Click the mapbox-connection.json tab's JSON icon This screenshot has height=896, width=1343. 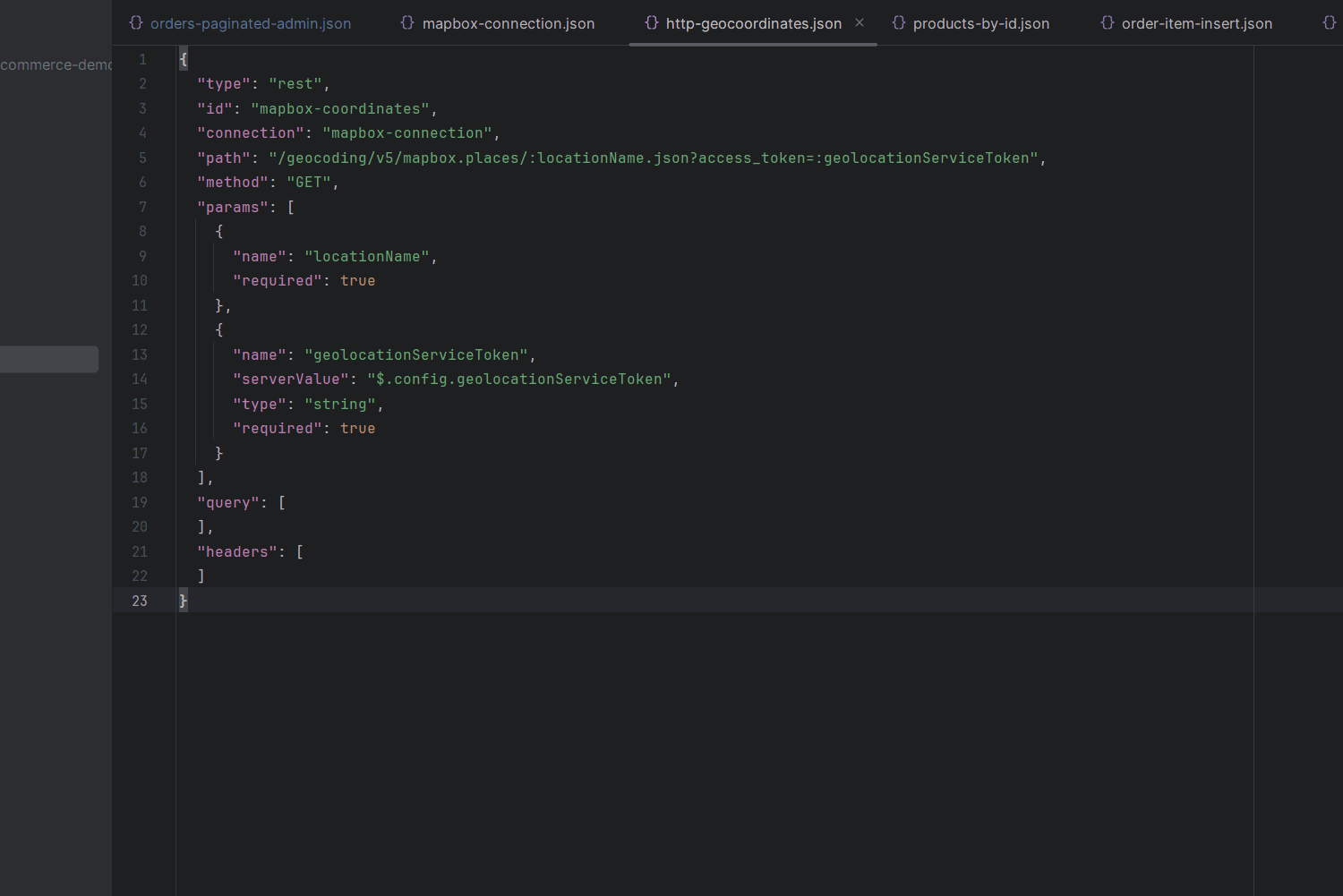(x=407, y=22)
